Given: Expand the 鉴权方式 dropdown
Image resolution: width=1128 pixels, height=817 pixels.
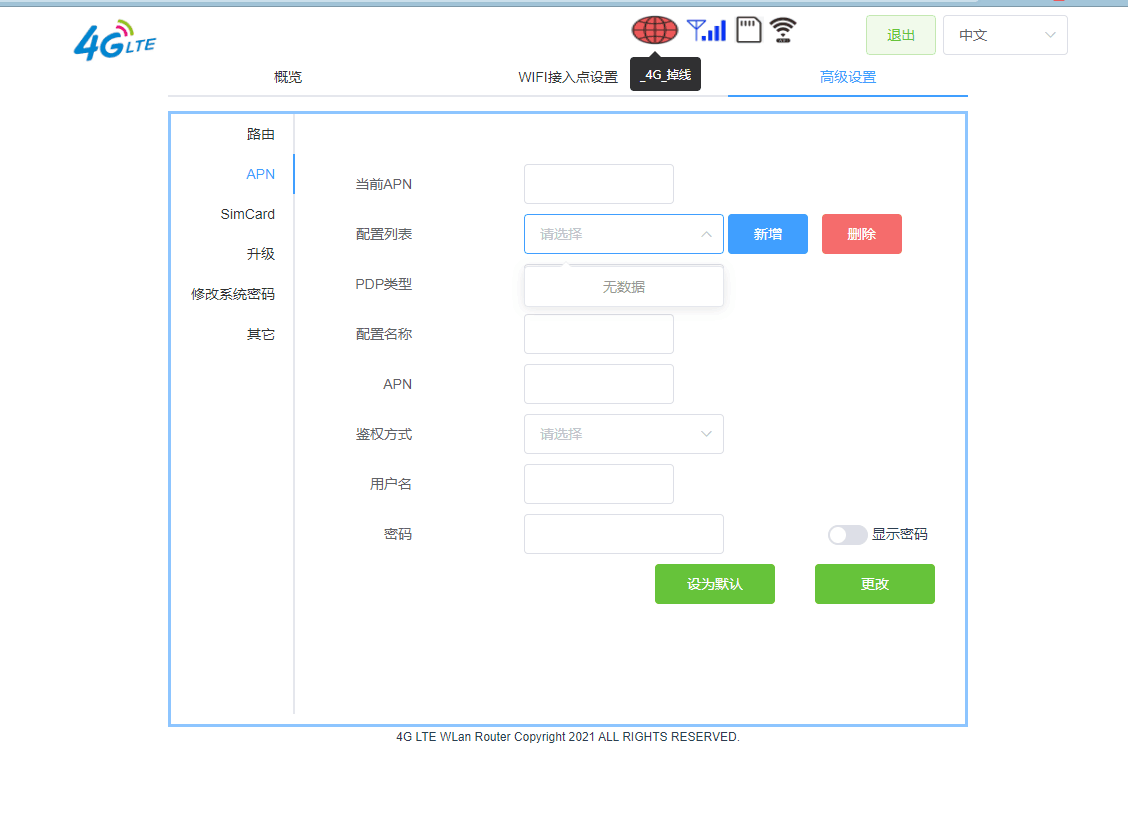Looking at the screenshot, I should click(623, 434).
